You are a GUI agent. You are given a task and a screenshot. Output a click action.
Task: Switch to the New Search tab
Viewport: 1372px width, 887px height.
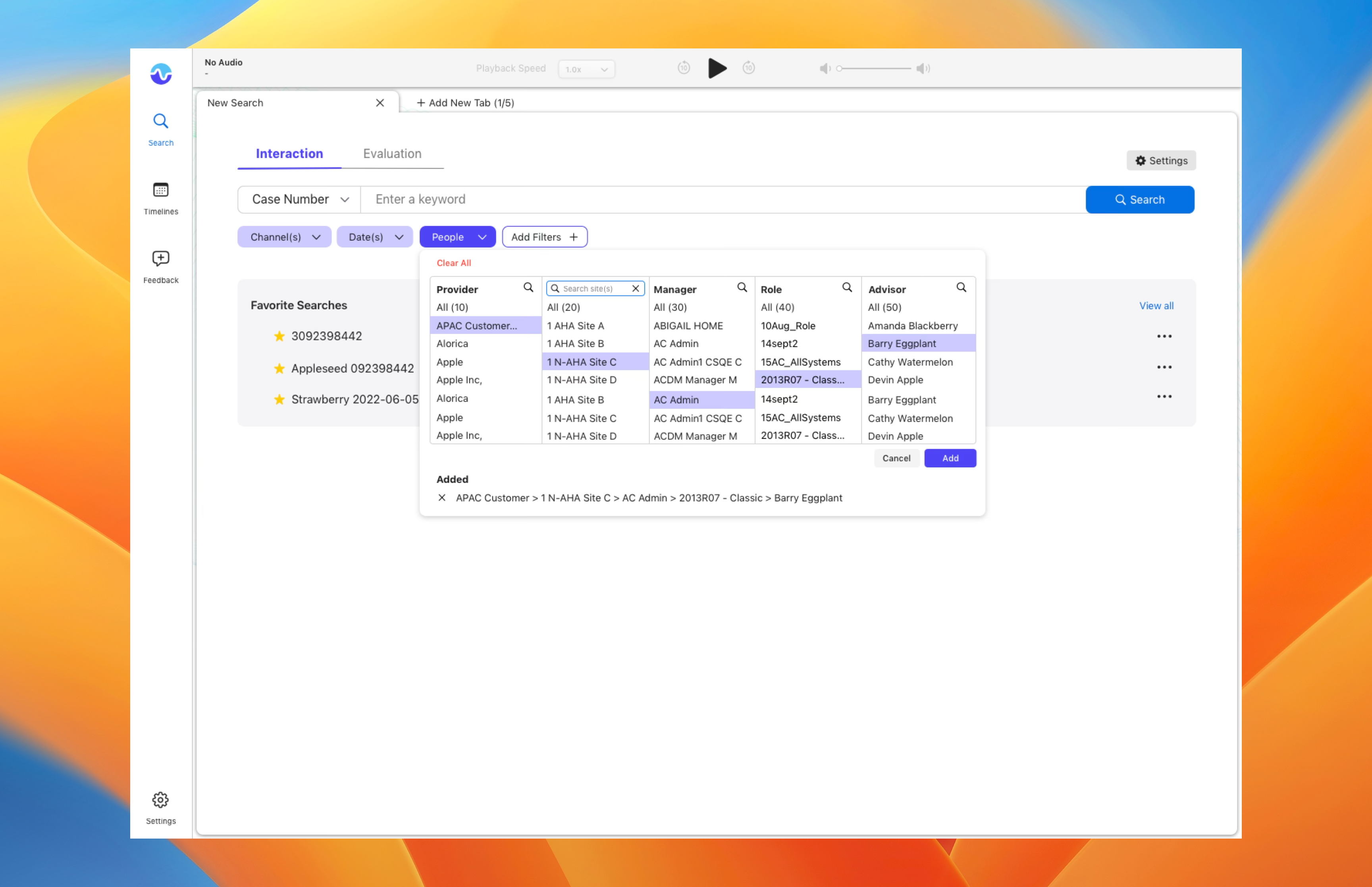coord(235,102)
